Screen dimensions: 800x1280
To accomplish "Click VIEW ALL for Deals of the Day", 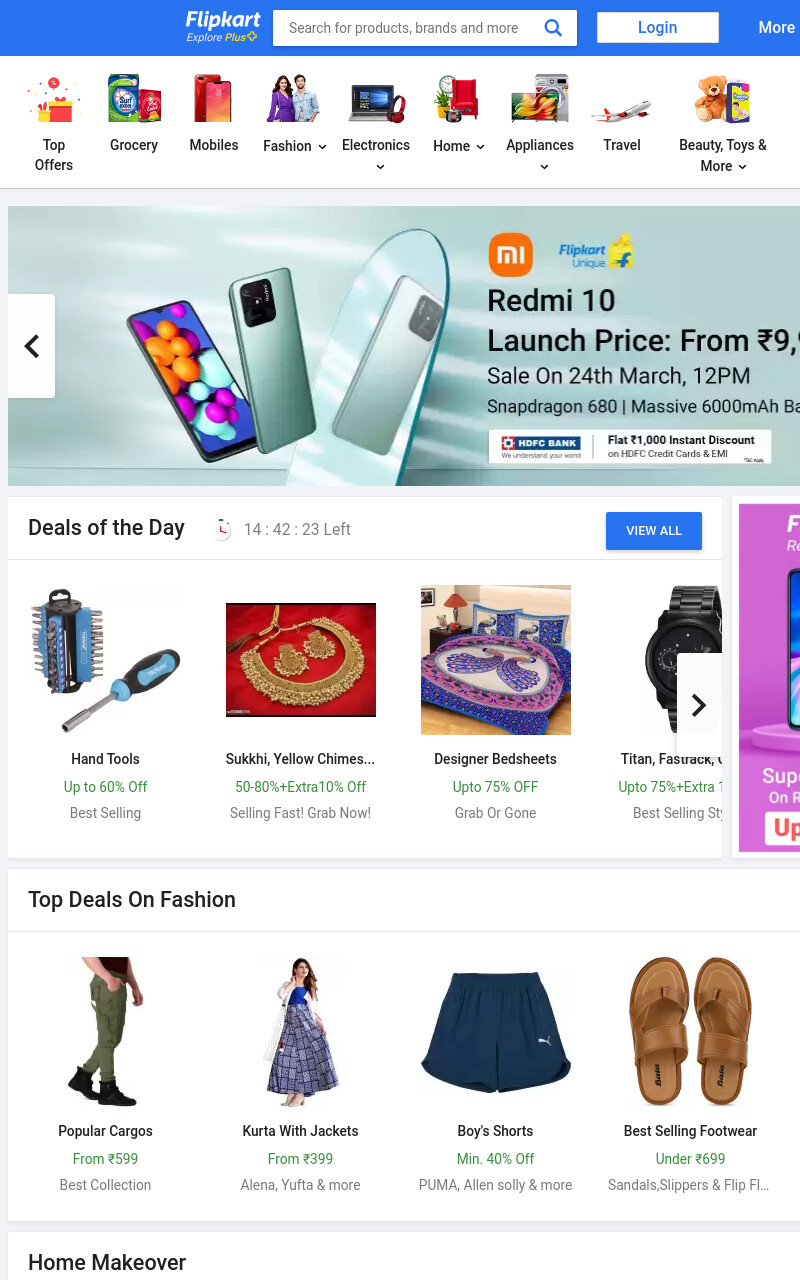I will point(654,531).
